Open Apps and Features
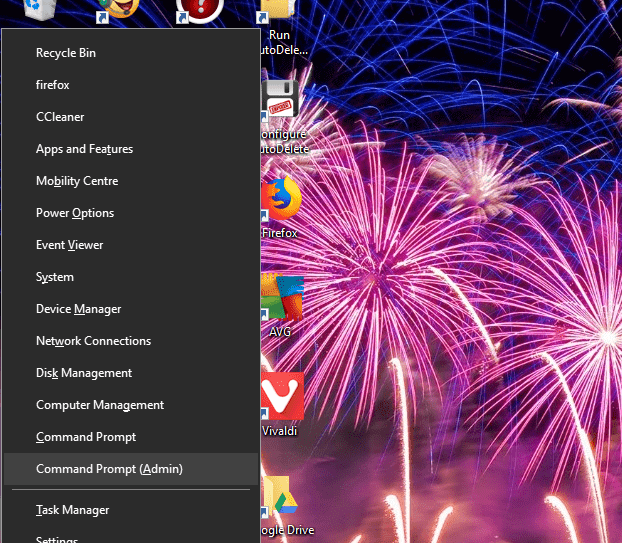 pyautogui.click(x=131, y=149)
